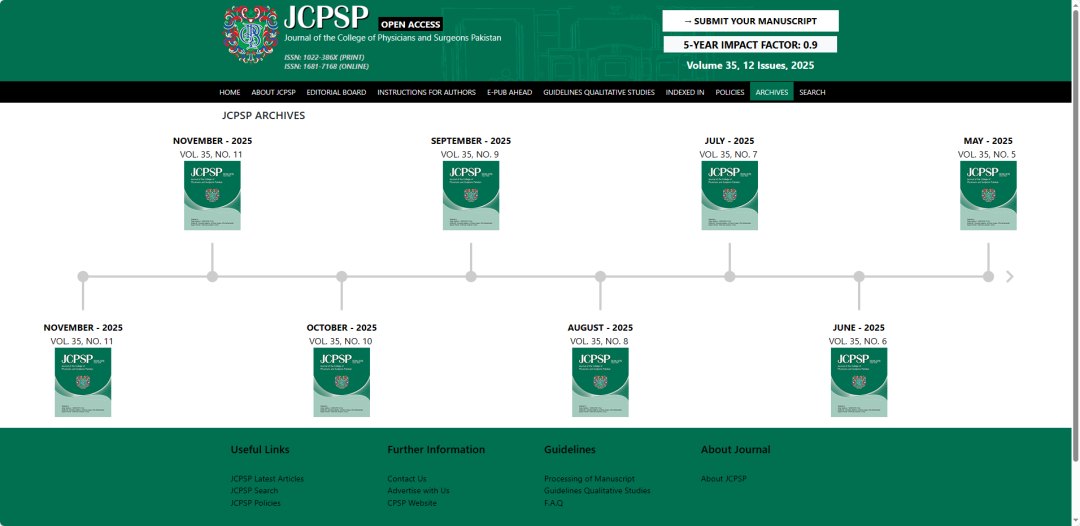Viewport: 1080px width, 526px height.
Task: Open the E-Pub Ahead menu item
Action: click(x=510, y=92)
